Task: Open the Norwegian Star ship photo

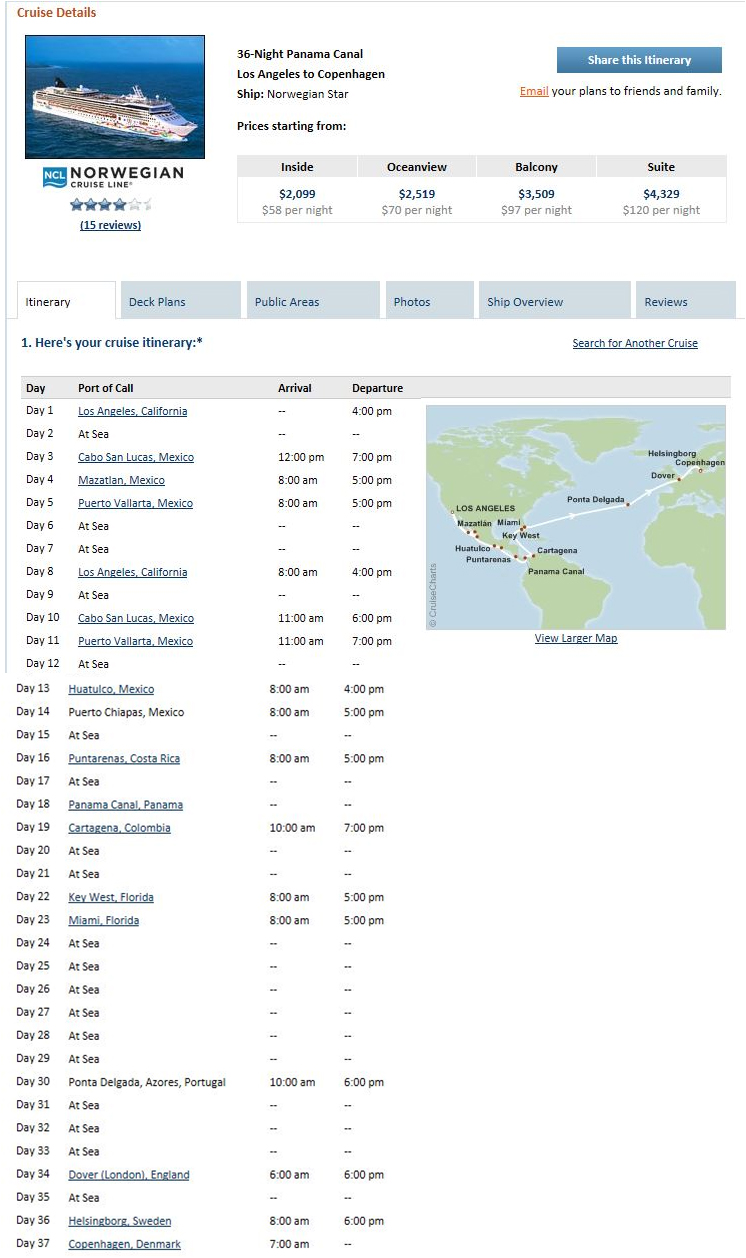Action: (x=115, y=97)
